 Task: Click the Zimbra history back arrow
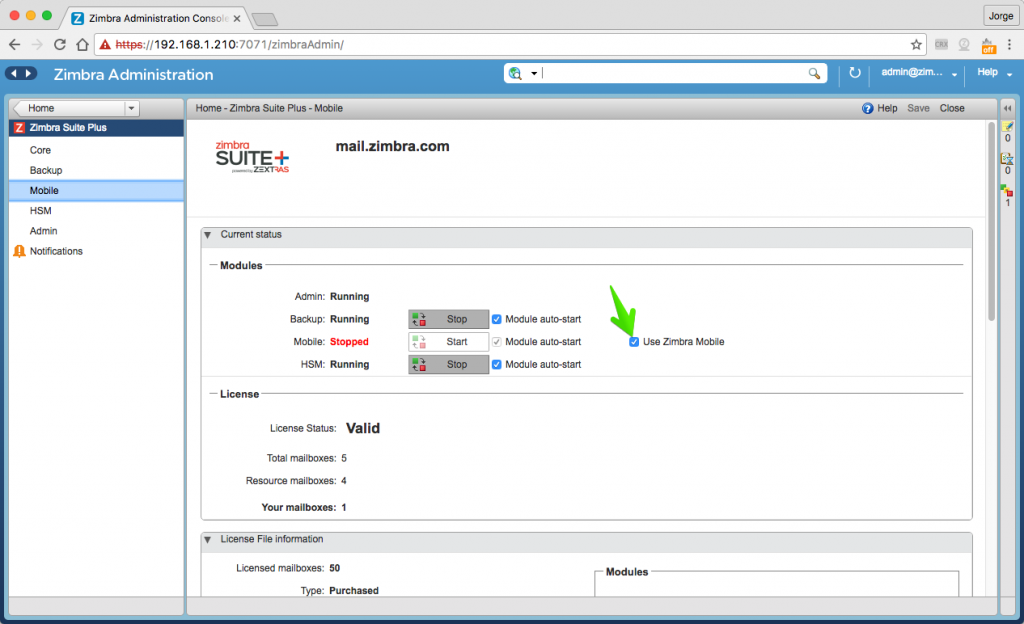(x=13, y=73)
